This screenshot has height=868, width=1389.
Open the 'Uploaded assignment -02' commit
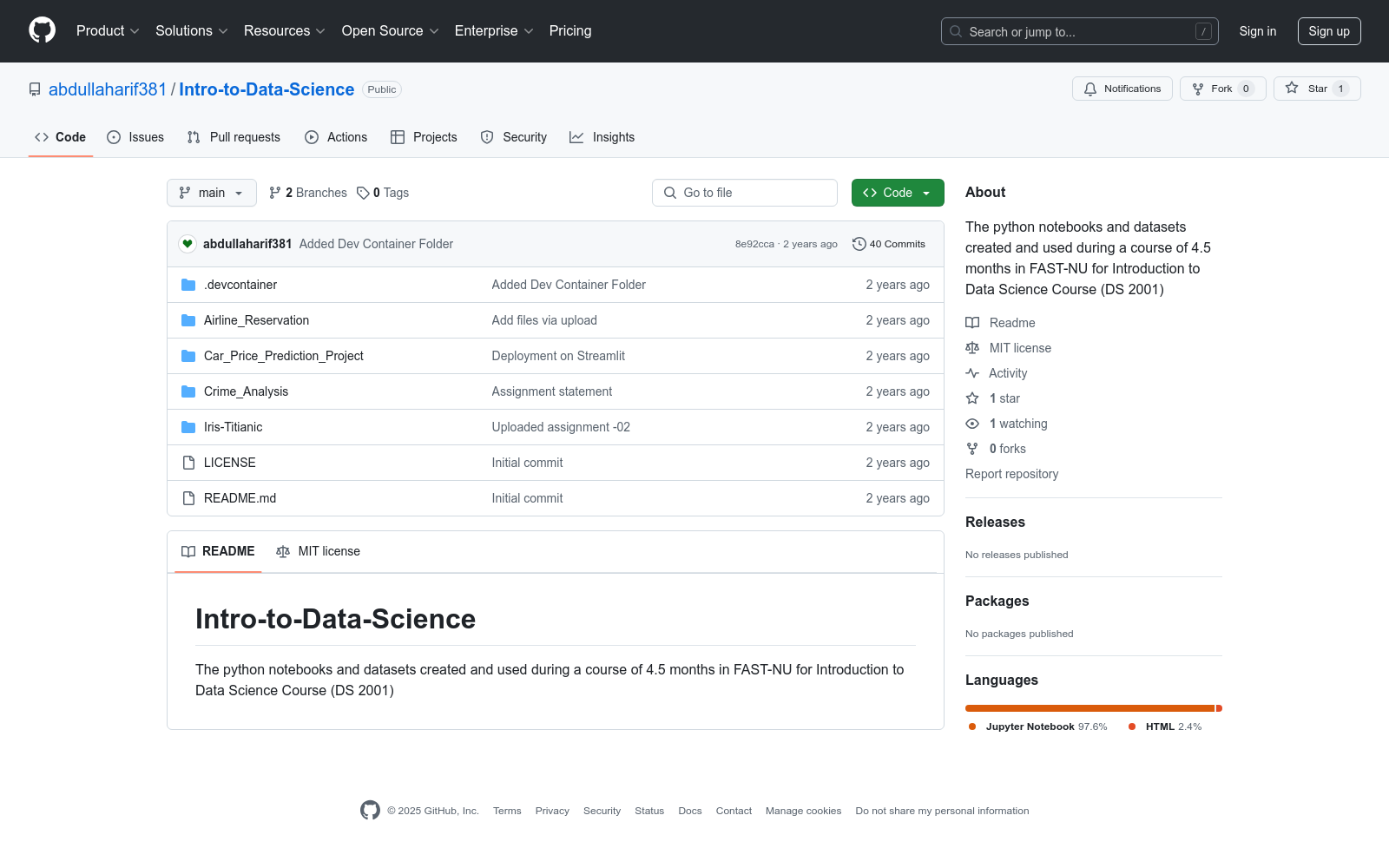click(561, 427)
